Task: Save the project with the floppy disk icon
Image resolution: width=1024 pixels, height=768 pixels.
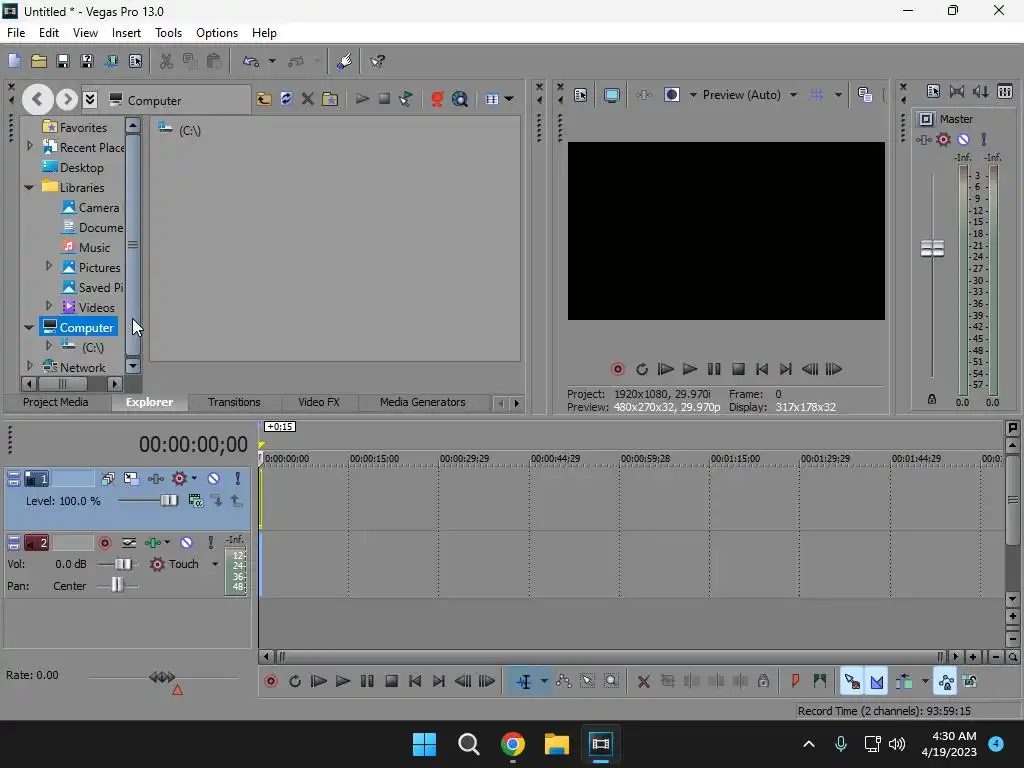Action: point(63,61)
